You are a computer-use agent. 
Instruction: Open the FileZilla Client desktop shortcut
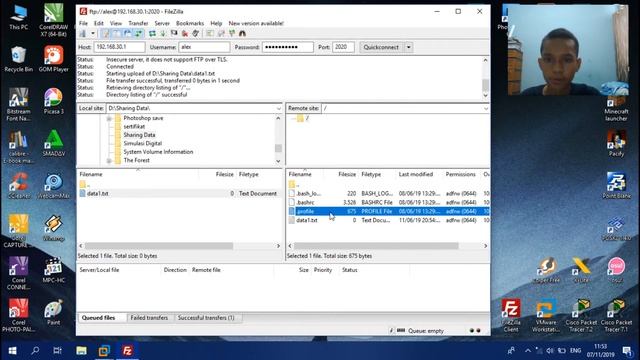coord(511,315)
